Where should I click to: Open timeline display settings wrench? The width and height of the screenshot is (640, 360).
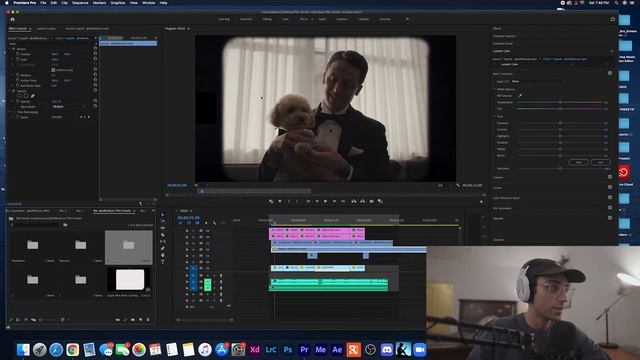pos(214,223)
